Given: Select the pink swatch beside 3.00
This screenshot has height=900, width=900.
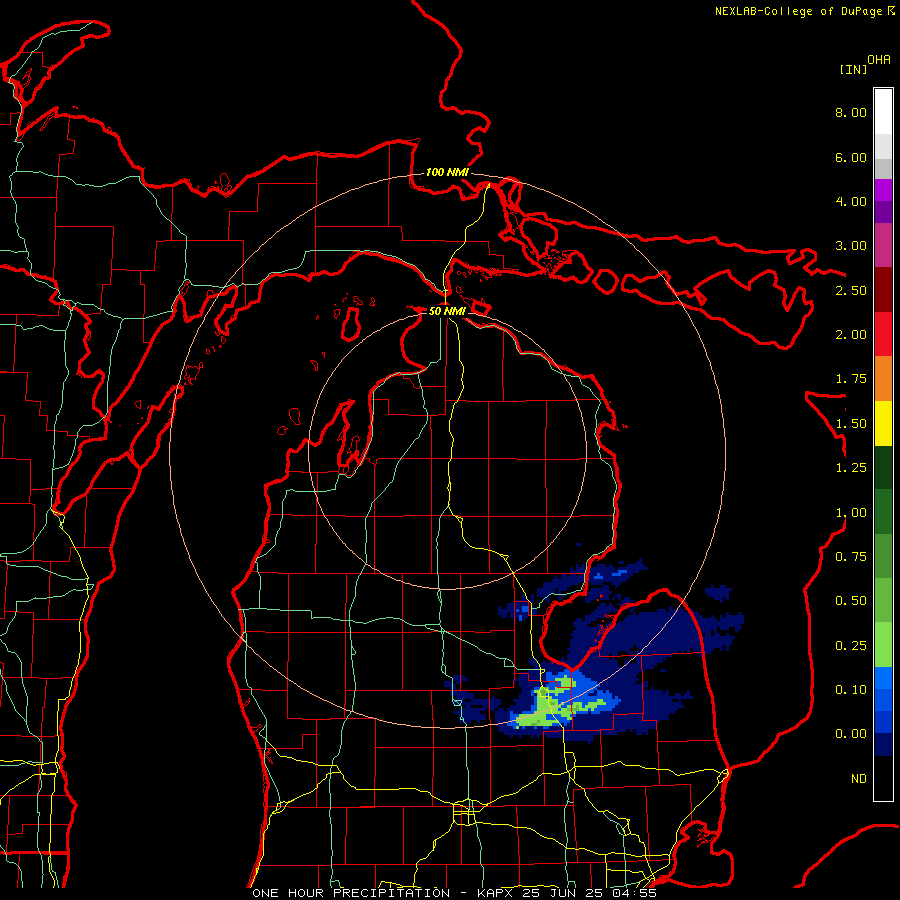Looking at the screenshot, I should click(x=883, y=245).
